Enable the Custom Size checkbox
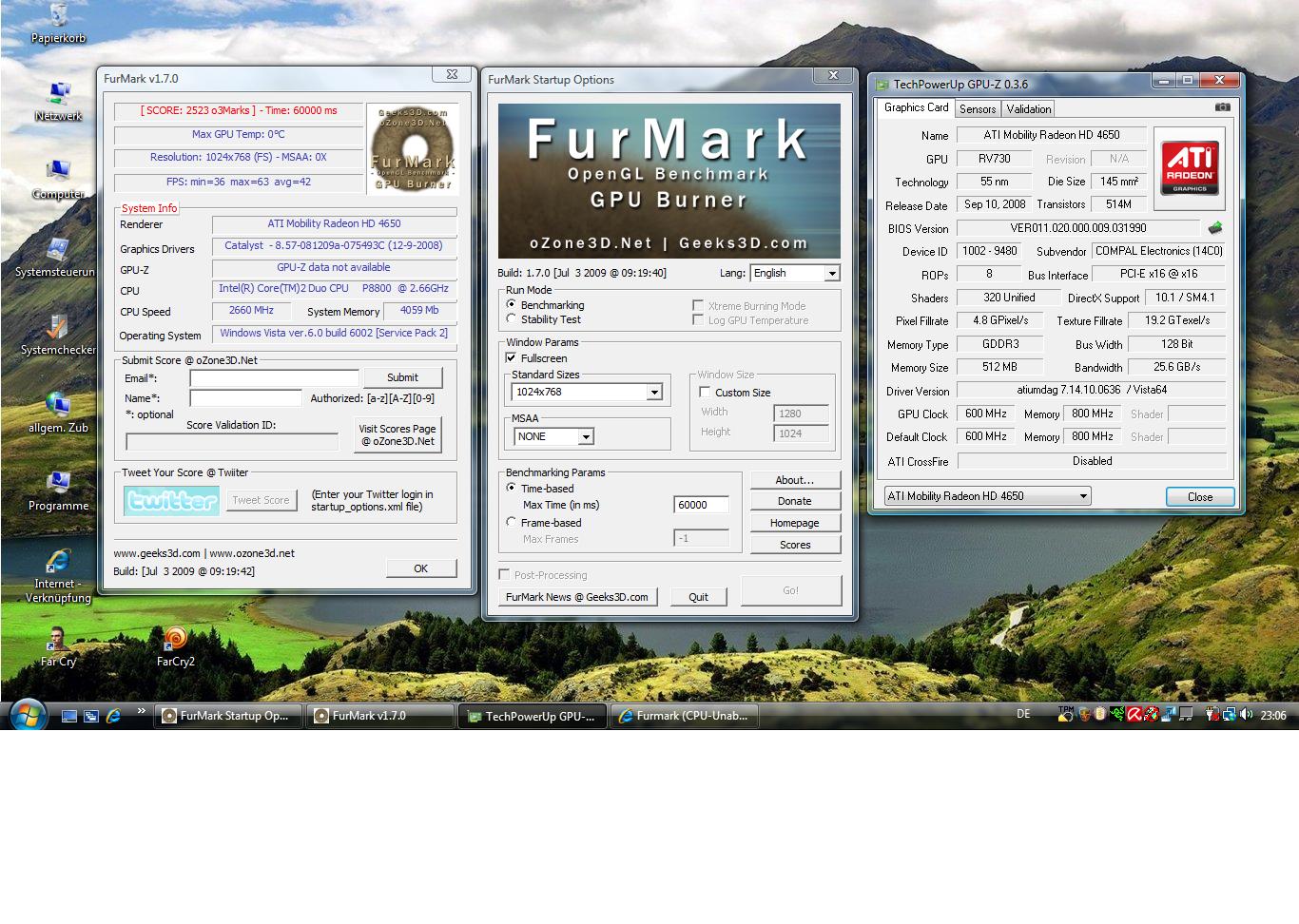The width and height of the screenshot is (1299, 924). pyautogui.click(x=706, y=393)
